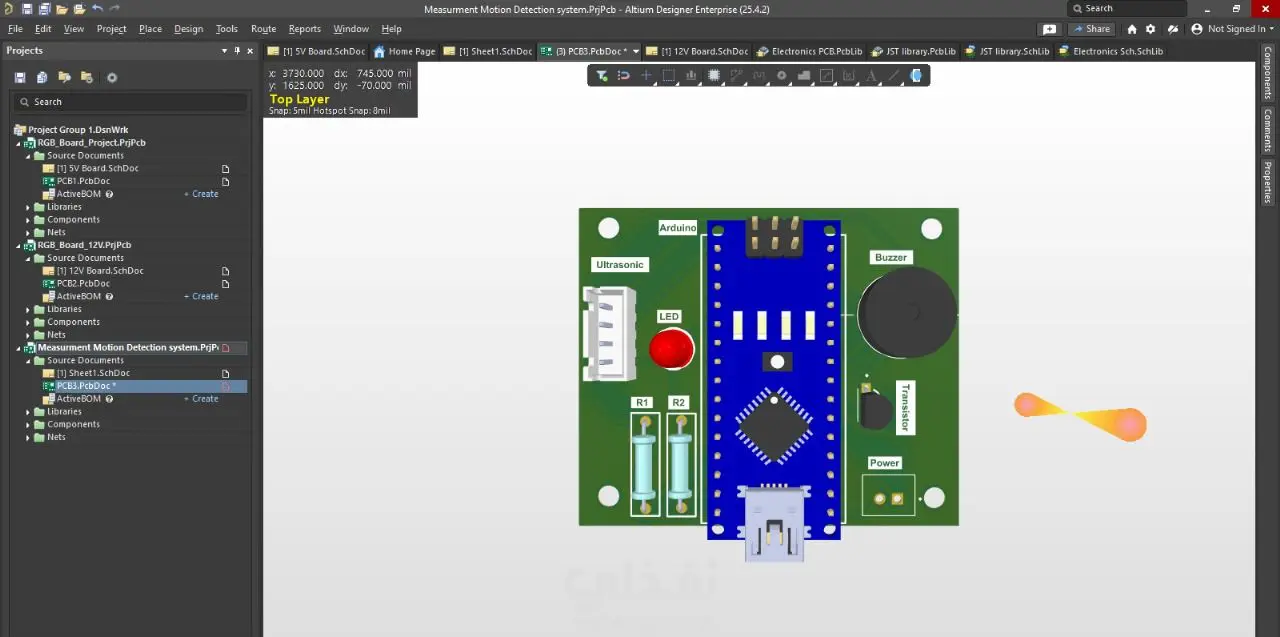Viewport: 1280px width, 637px height.
Task: Click the Undo arrow in the title bar
Action: 98,9
